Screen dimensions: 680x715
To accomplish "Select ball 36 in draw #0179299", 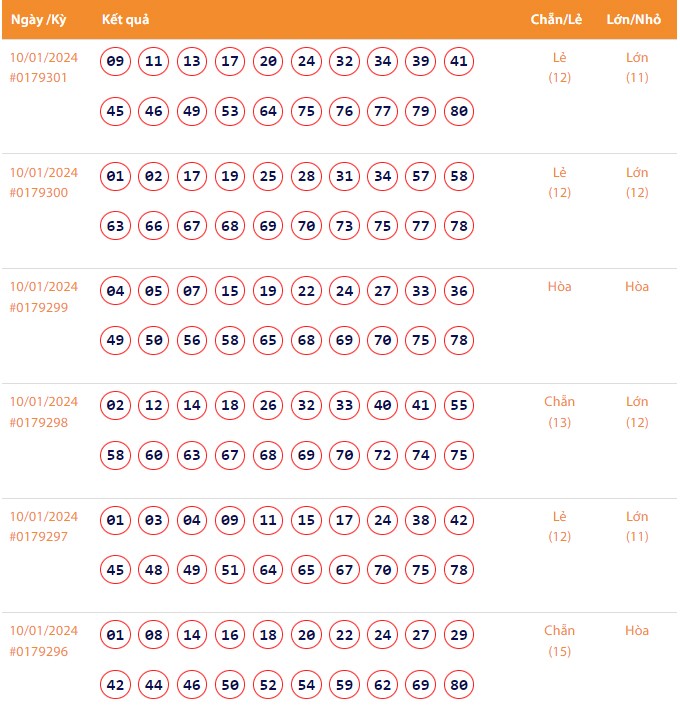I will click(459, 292).
